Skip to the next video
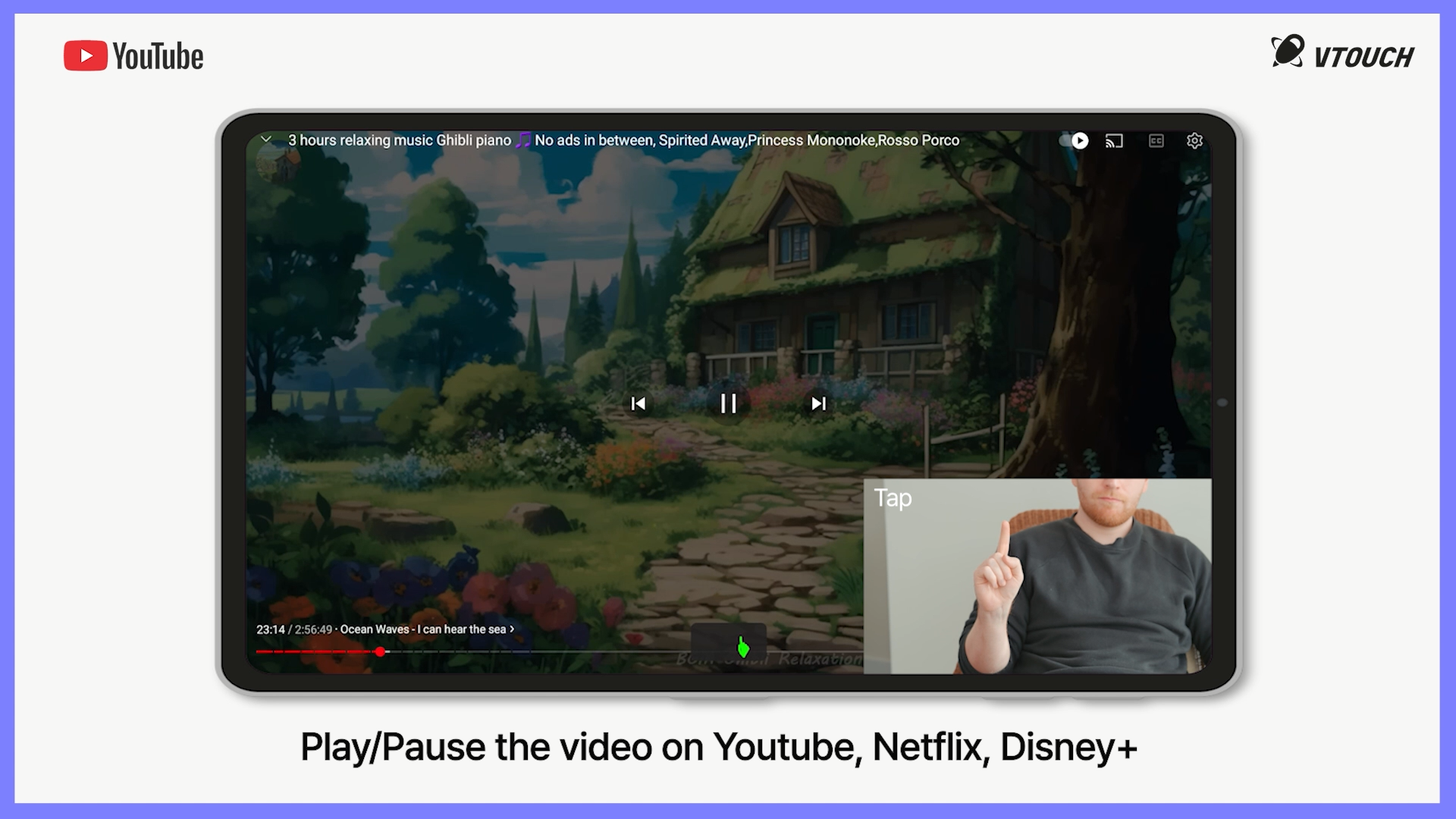This screenshot has height=819, width=1456. pyautogui.click(x=818, y=403)
